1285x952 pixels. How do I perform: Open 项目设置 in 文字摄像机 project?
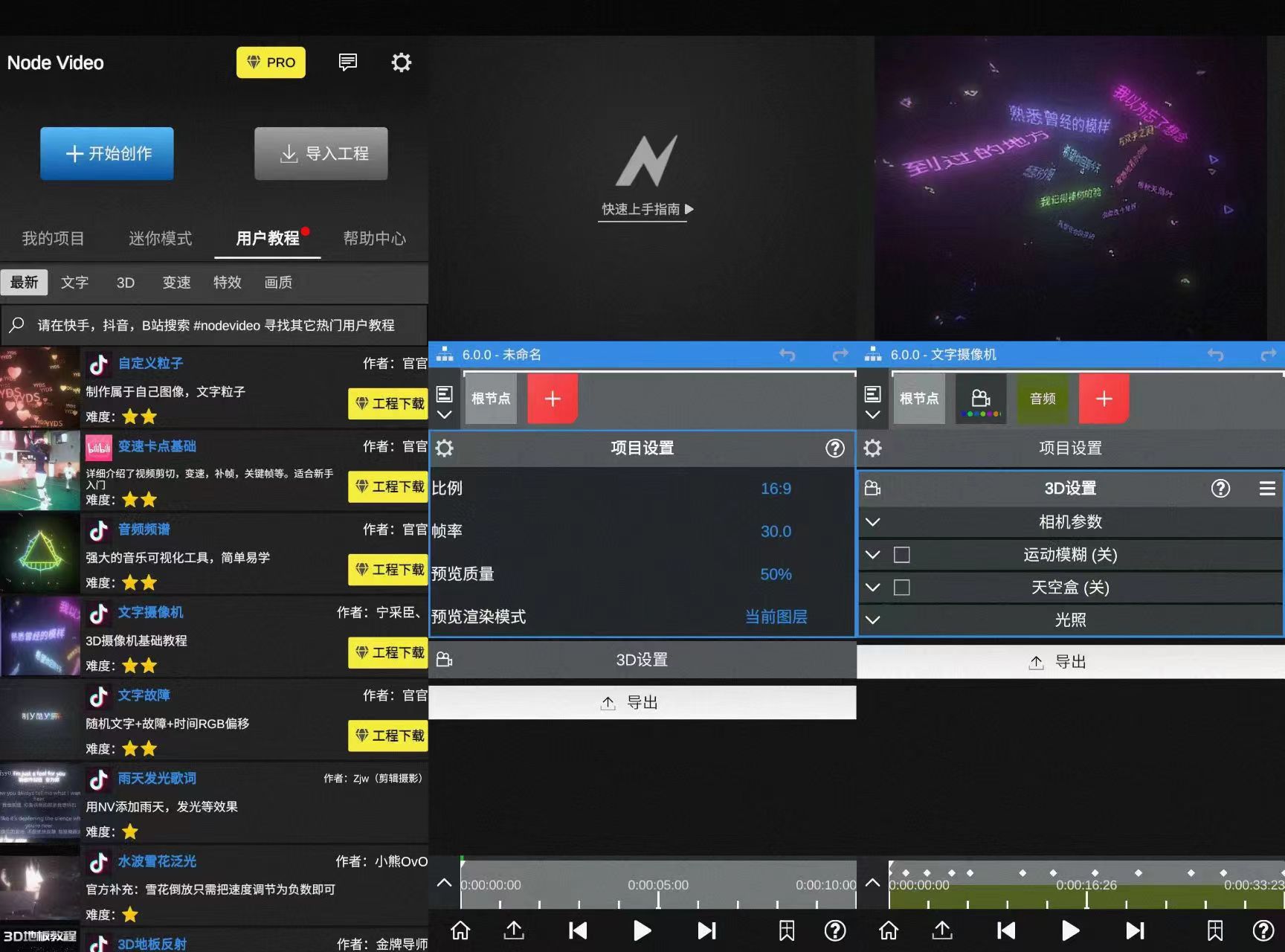(x=1070, y=448)
